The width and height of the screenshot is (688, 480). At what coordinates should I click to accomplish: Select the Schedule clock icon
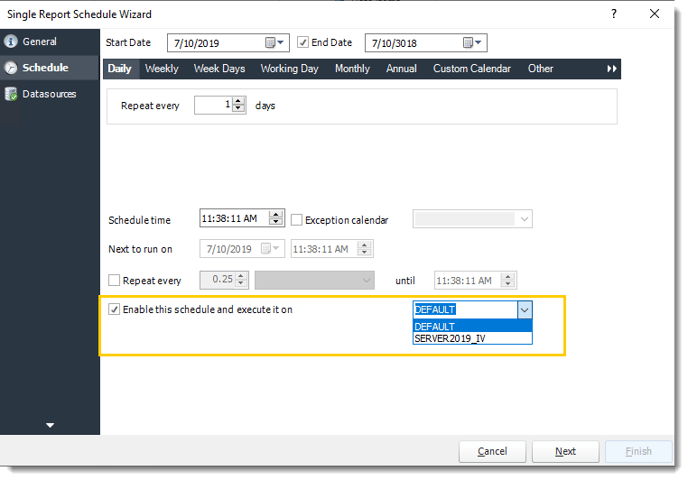pos(11,68)
